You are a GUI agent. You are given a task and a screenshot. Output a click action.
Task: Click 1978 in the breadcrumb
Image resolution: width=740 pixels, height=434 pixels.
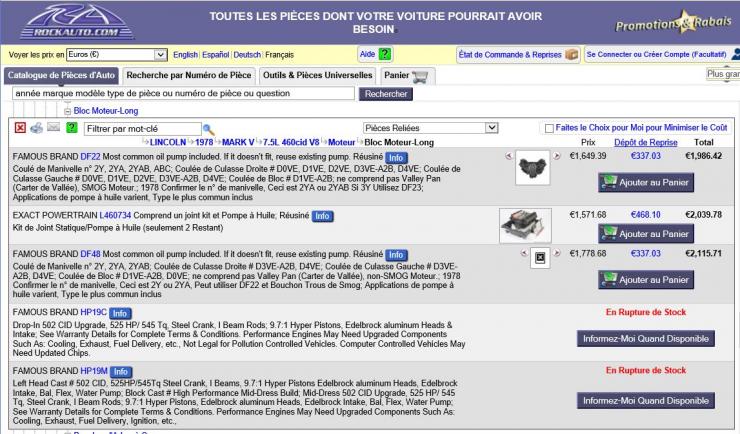[204, 142]
